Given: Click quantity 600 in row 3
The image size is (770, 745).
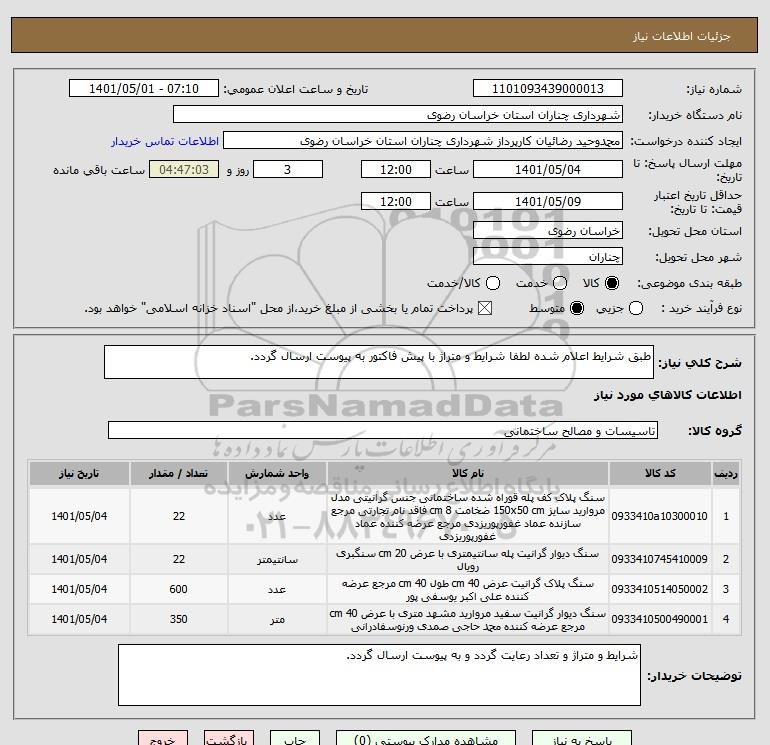Looking at the screenshot, I should pos(178,589).
